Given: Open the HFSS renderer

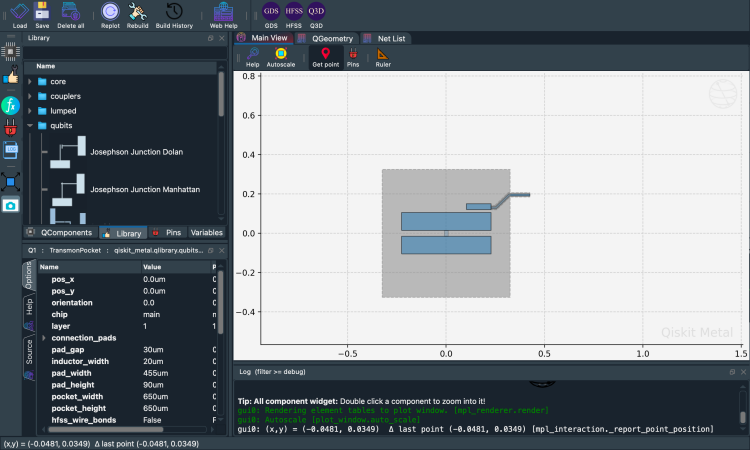Looking at the screenshot, I should [x=294, y=15].
